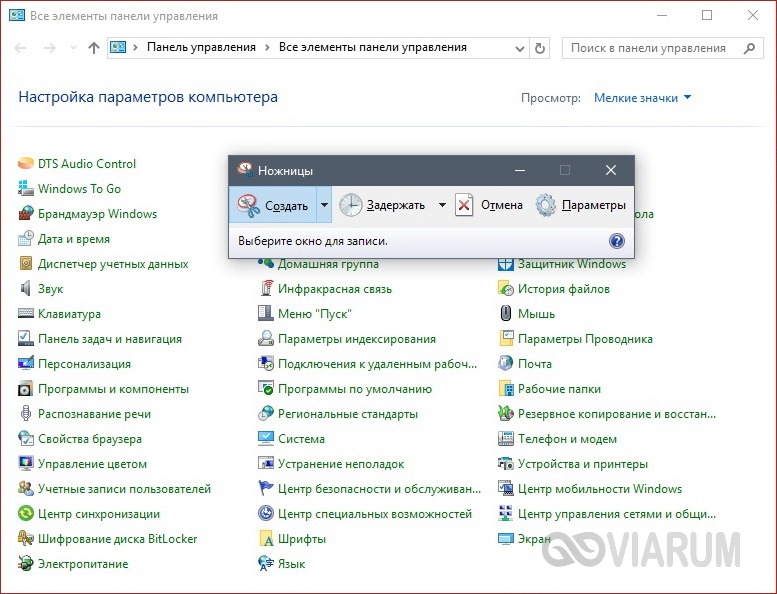The height and width of the screenshot is (594, 777).
Task: Open Рабочие папки icon
Action: (506, 389)
